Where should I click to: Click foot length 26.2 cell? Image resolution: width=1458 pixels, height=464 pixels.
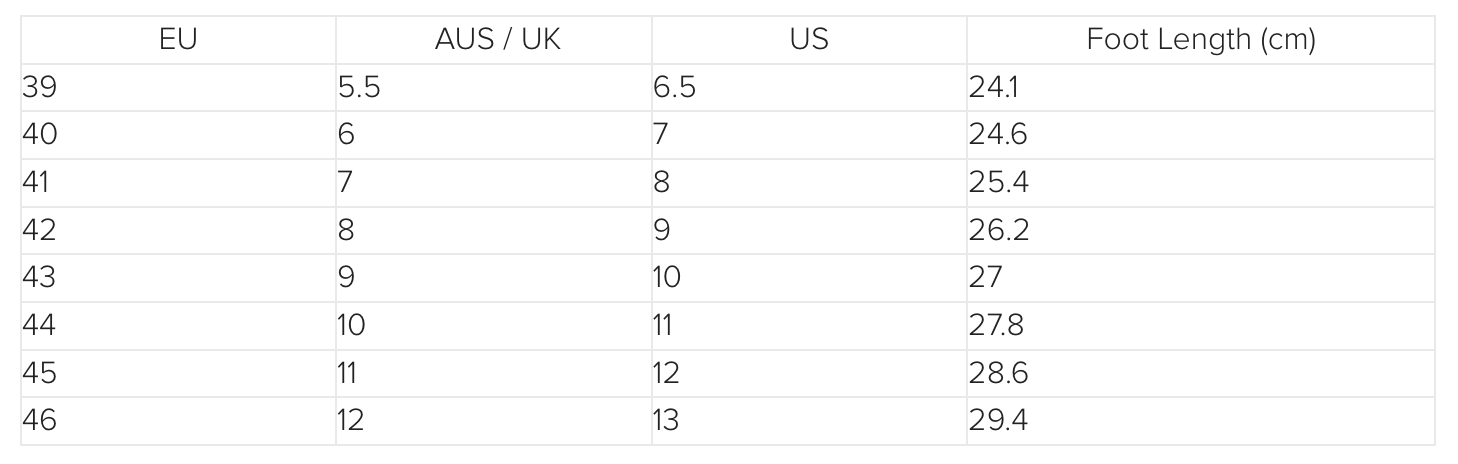click(998, 231)
